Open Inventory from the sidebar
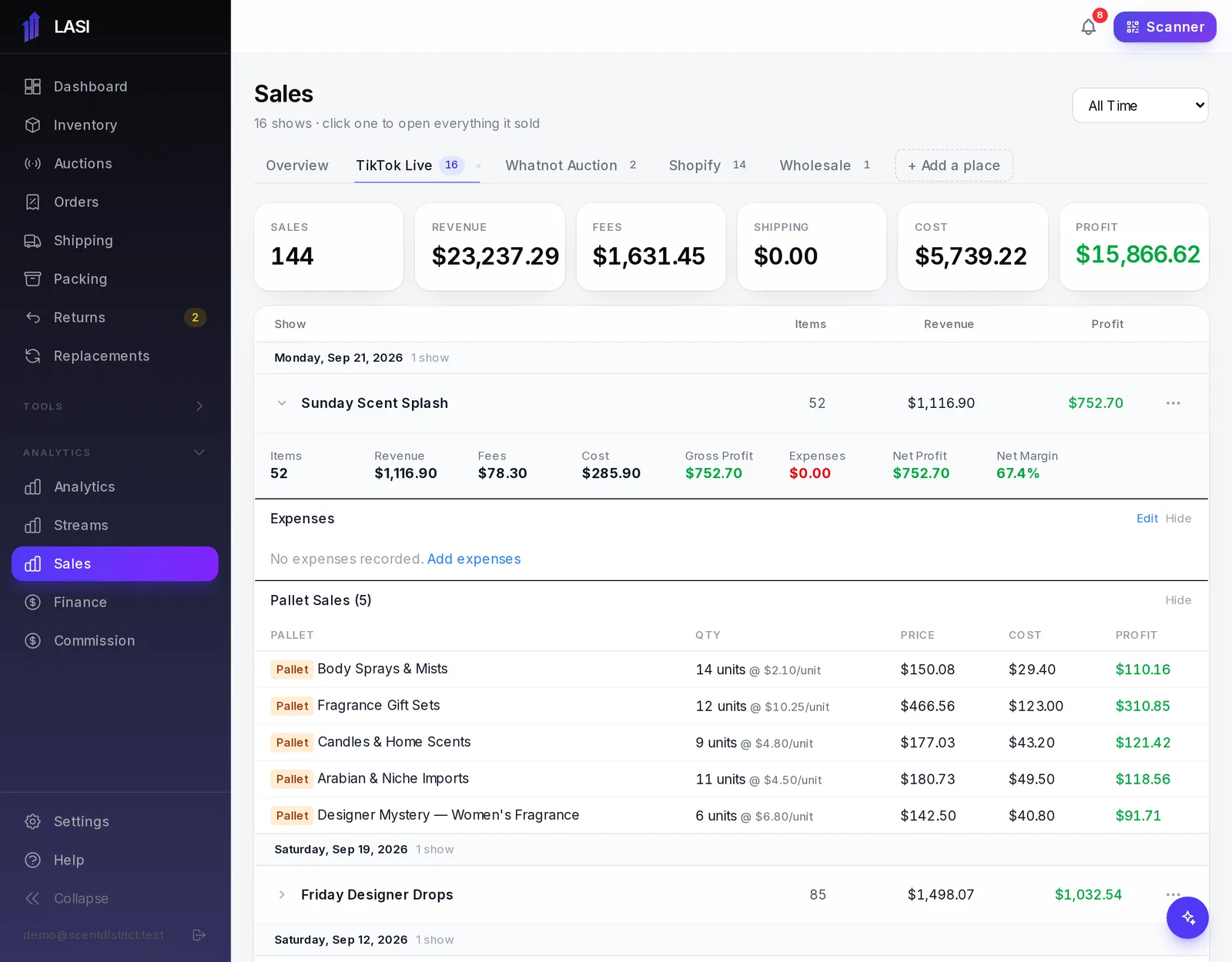 (115, 125)
